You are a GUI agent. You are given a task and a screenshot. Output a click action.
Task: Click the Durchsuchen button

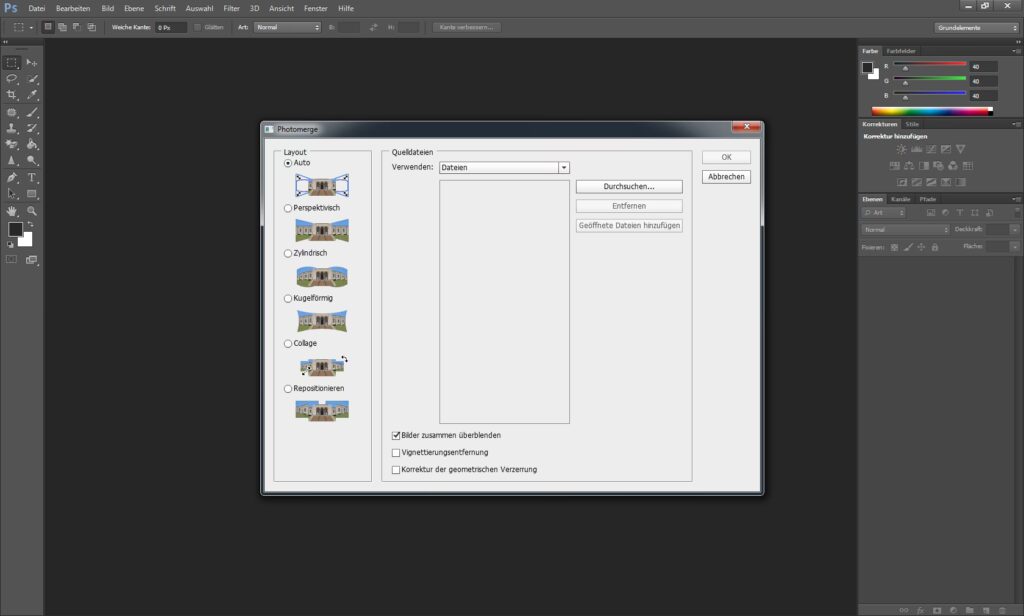(x=628, y=187)
